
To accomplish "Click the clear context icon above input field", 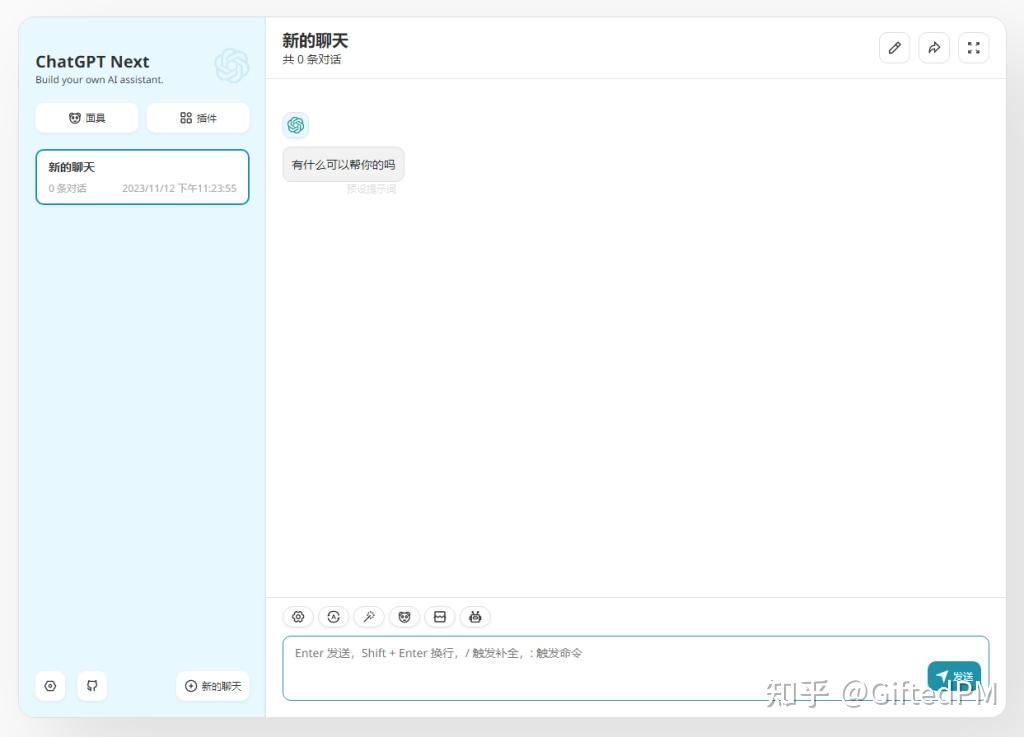I will click(440, 617).
